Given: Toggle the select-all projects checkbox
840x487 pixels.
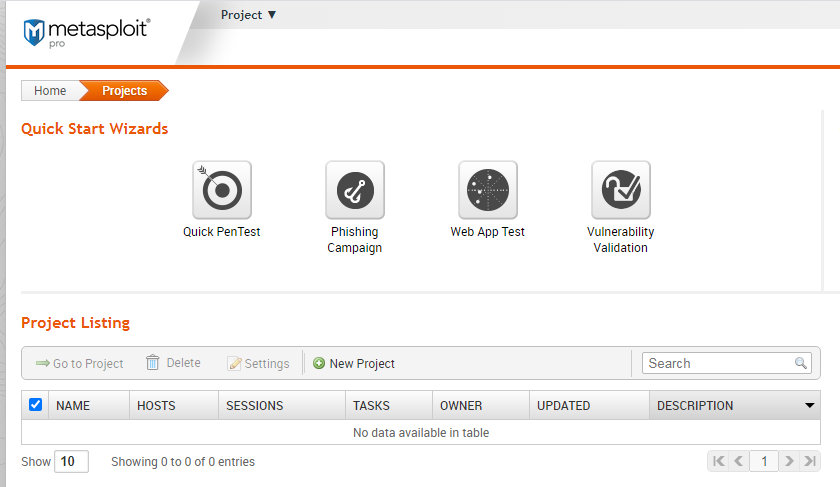Looking at the screenshot, I should (x=36, y=405).
